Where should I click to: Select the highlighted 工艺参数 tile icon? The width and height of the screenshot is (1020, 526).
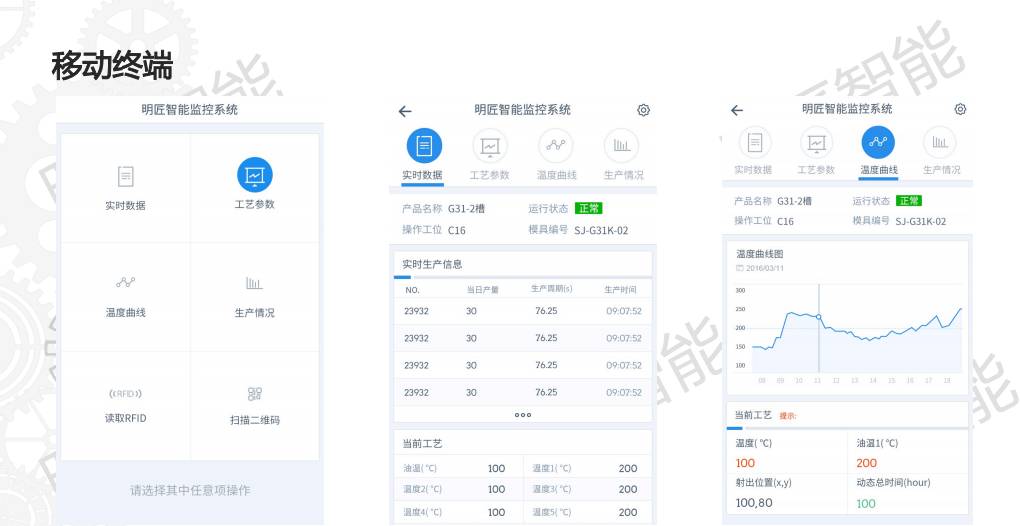tap(254, 175)
